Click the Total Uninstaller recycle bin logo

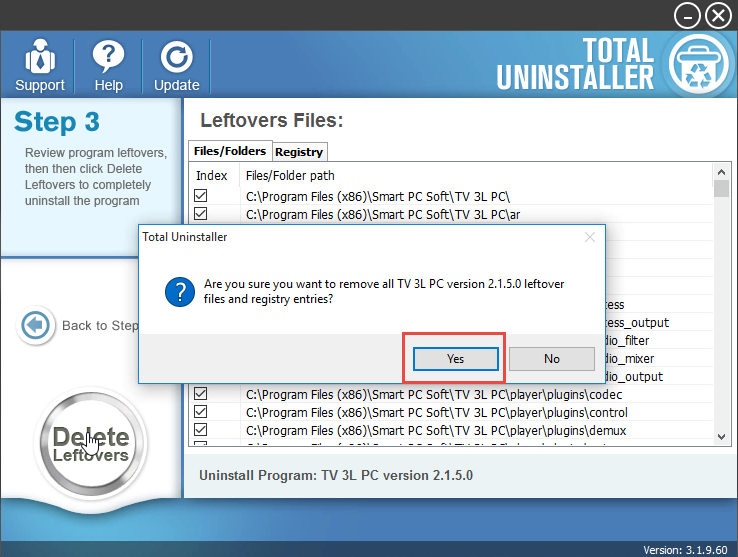point(698,65)
